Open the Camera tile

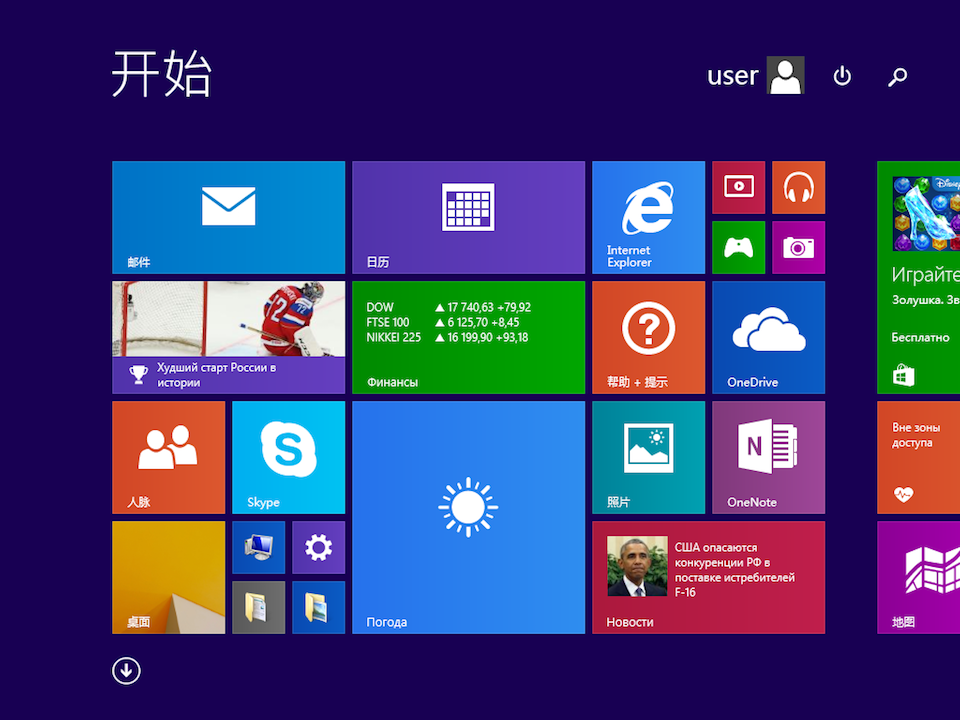(798, 247)
